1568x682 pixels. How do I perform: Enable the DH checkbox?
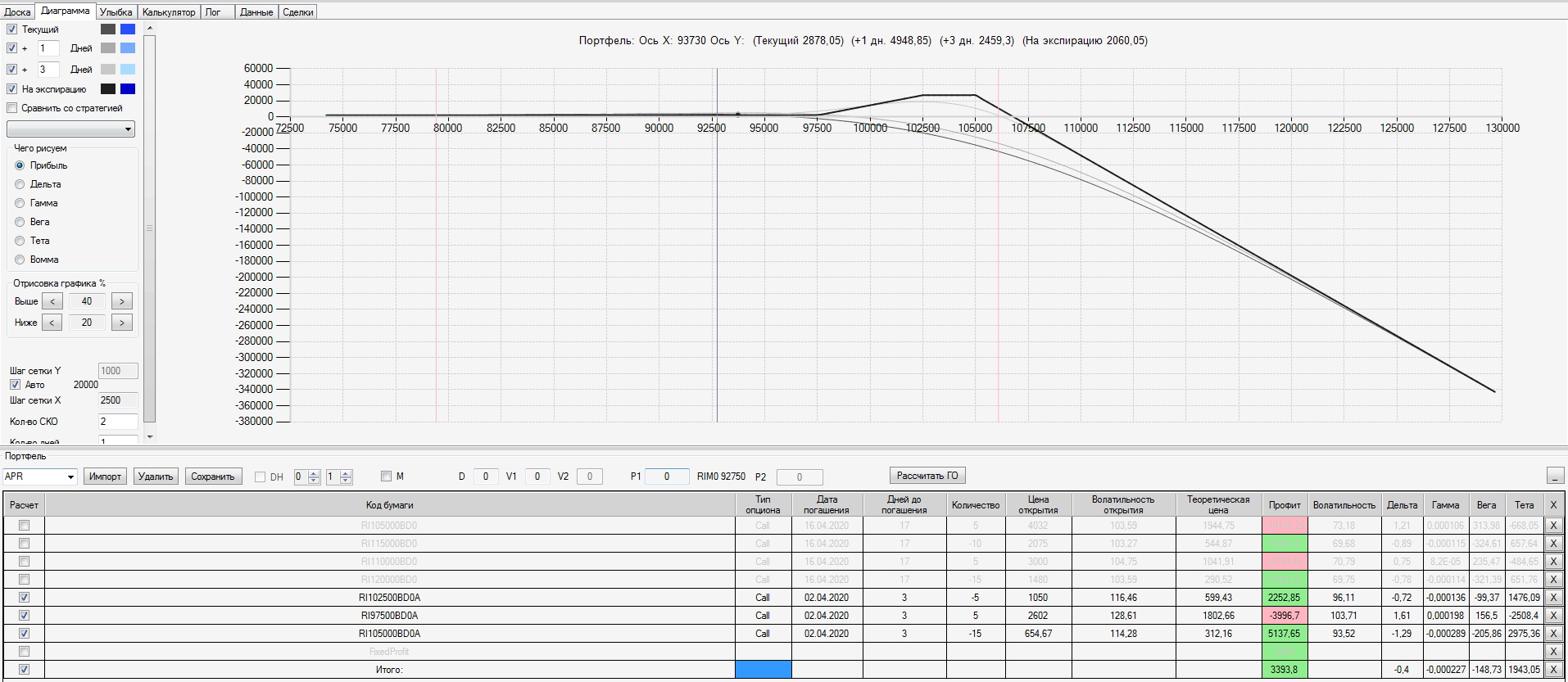tap(260, 476)
